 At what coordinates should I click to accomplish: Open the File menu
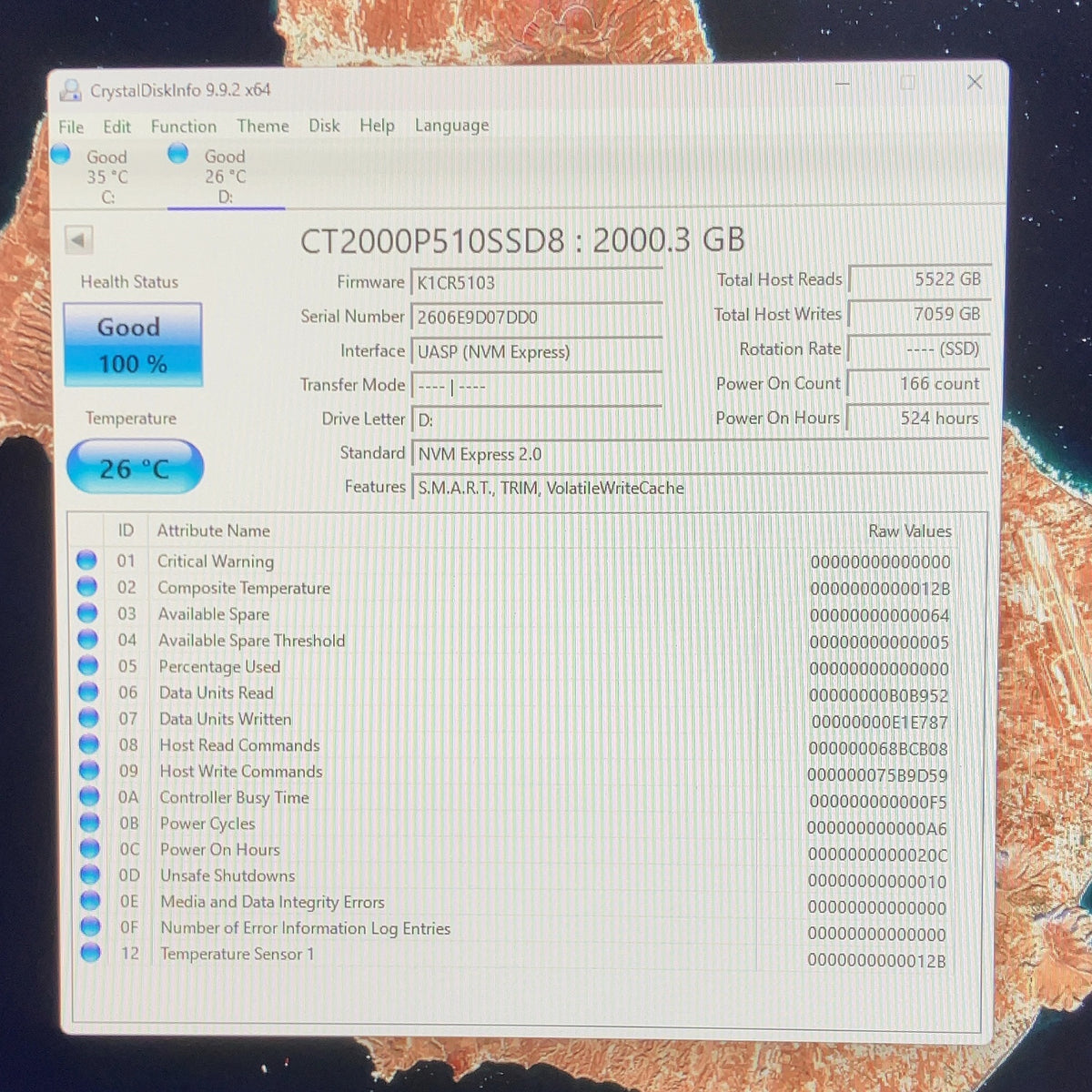[x=71, y=126]
